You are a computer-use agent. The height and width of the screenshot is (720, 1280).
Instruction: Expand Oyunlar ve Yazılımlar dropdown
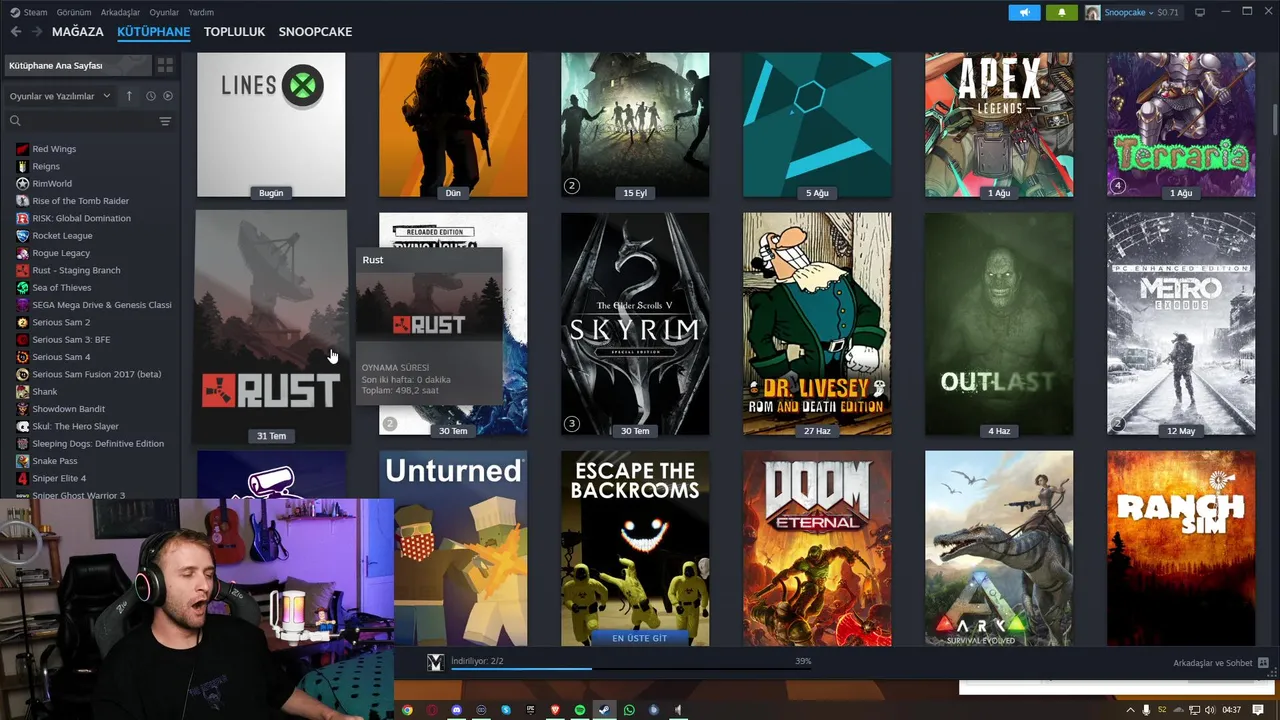tap(58, 96)
